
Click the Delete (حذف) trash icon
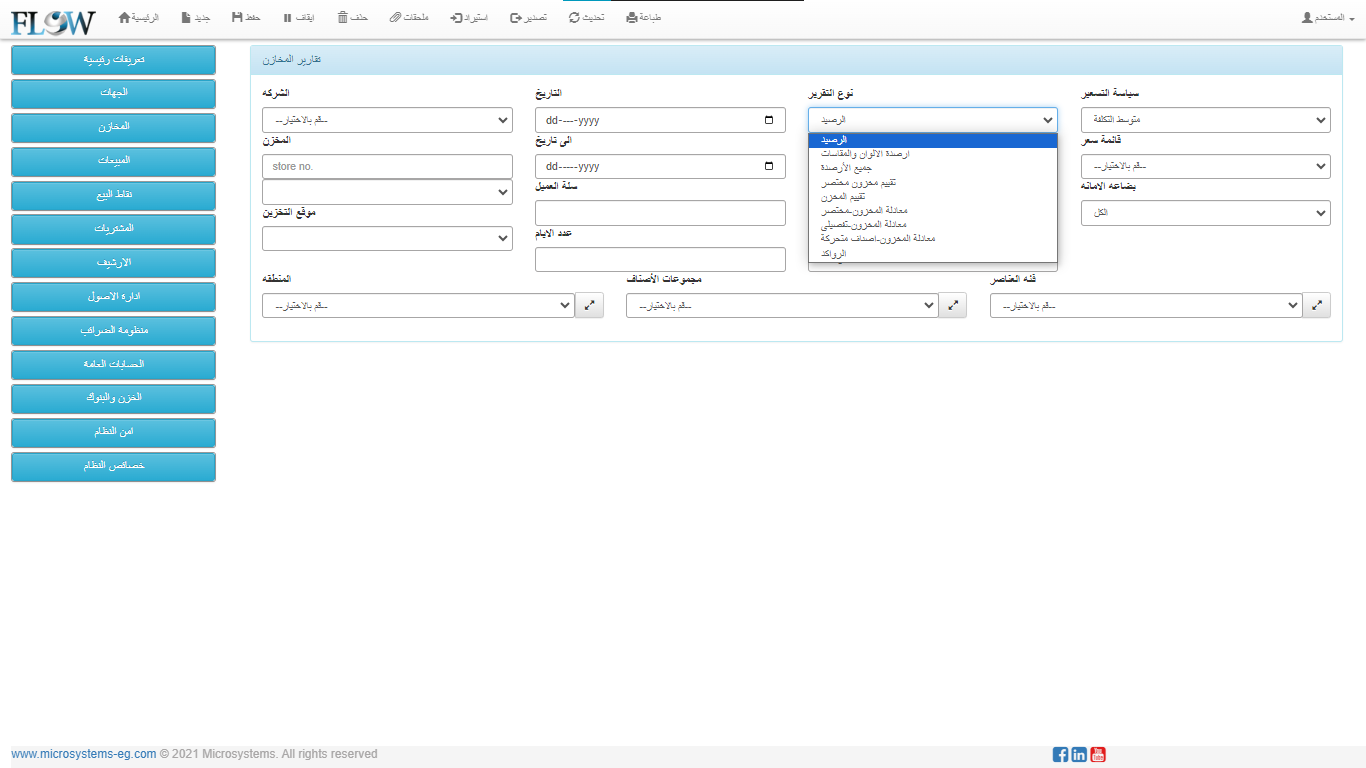tap(343, 18)
